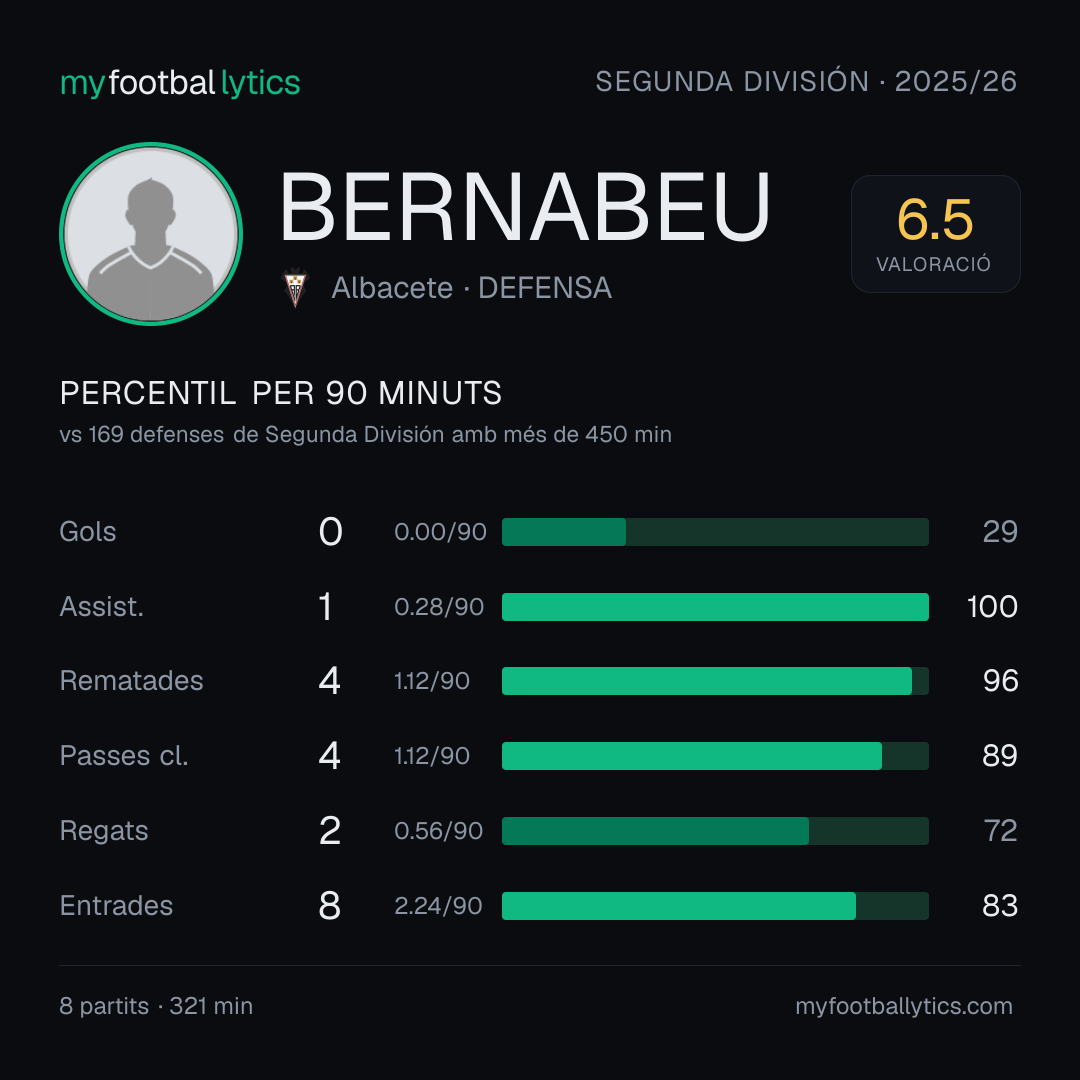The height and width of the screenshot is (1080, 1080).
Task: Click the Assist. percentile bar
Action: (715, 607)
